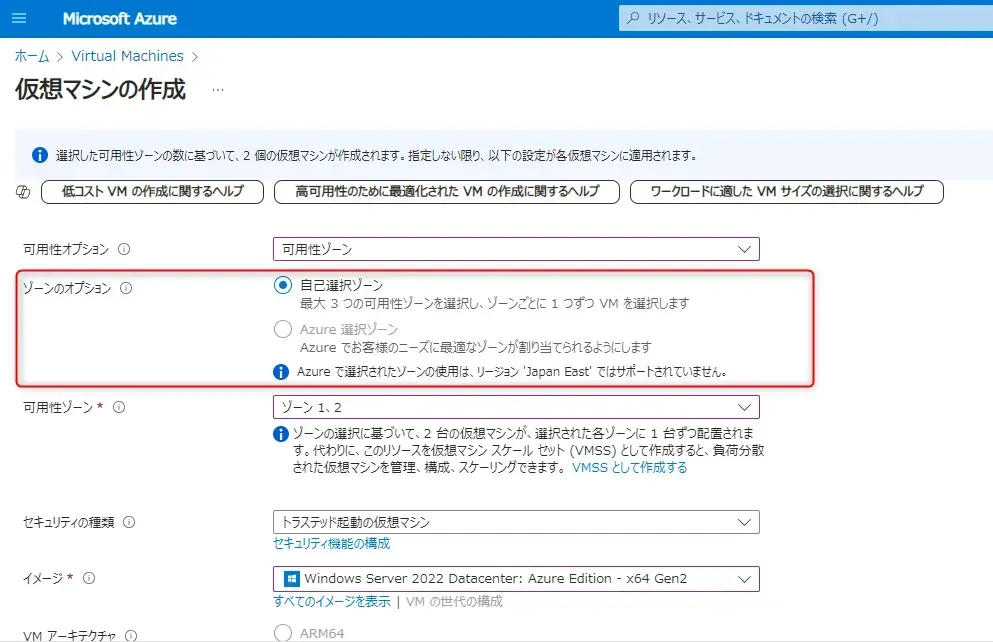Open the イメージ dropdown with Windows Server 2022
993x642 pixels.
coord(515,578)
